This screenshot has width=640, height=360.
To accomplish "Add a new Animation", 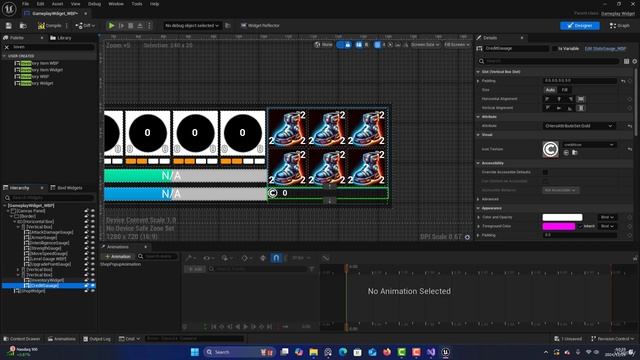I will pos(118,256).
